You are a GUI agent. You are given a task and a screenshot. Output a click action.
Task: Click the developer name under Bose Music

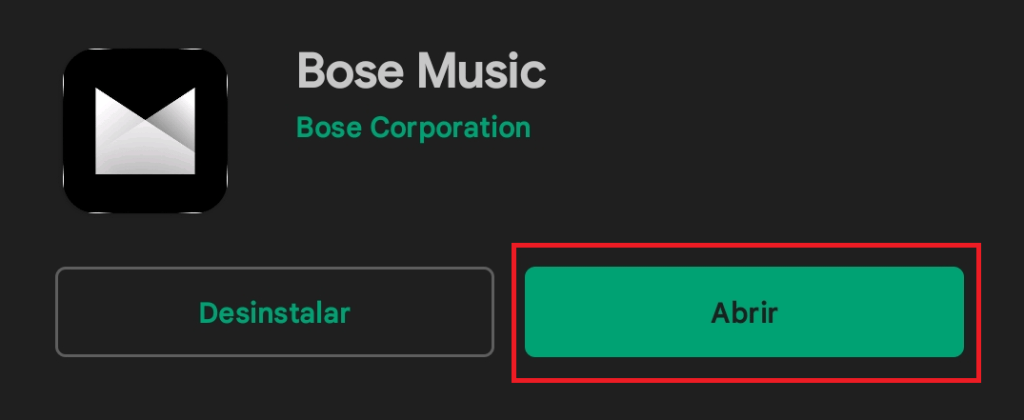[413, 128]
